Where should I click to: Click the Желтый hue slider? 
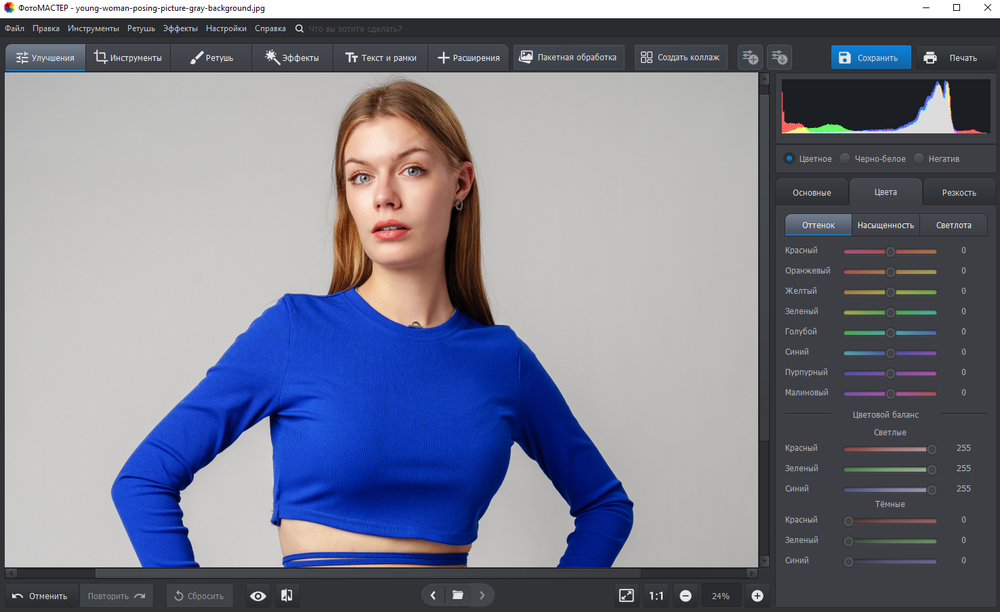pyautogui.click(x=890, y=292)
